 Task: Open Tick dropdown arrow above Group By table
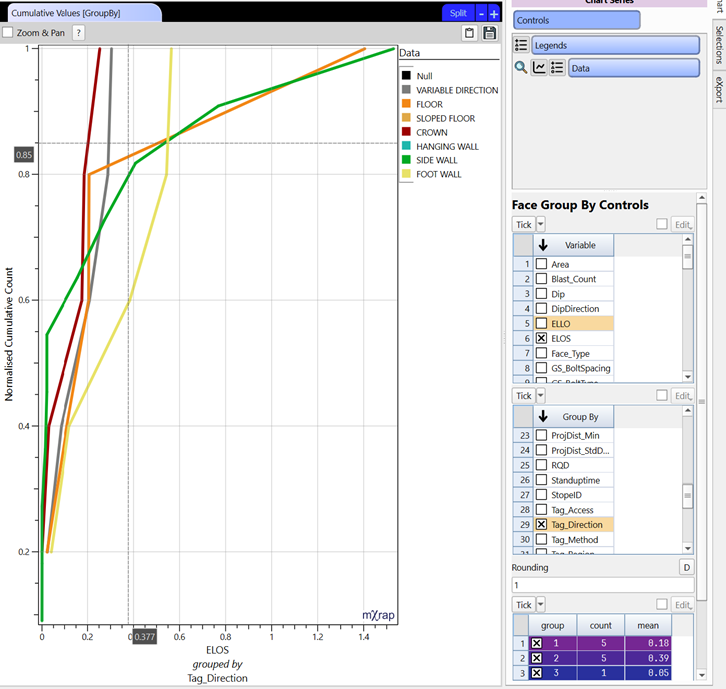[540, 395]
